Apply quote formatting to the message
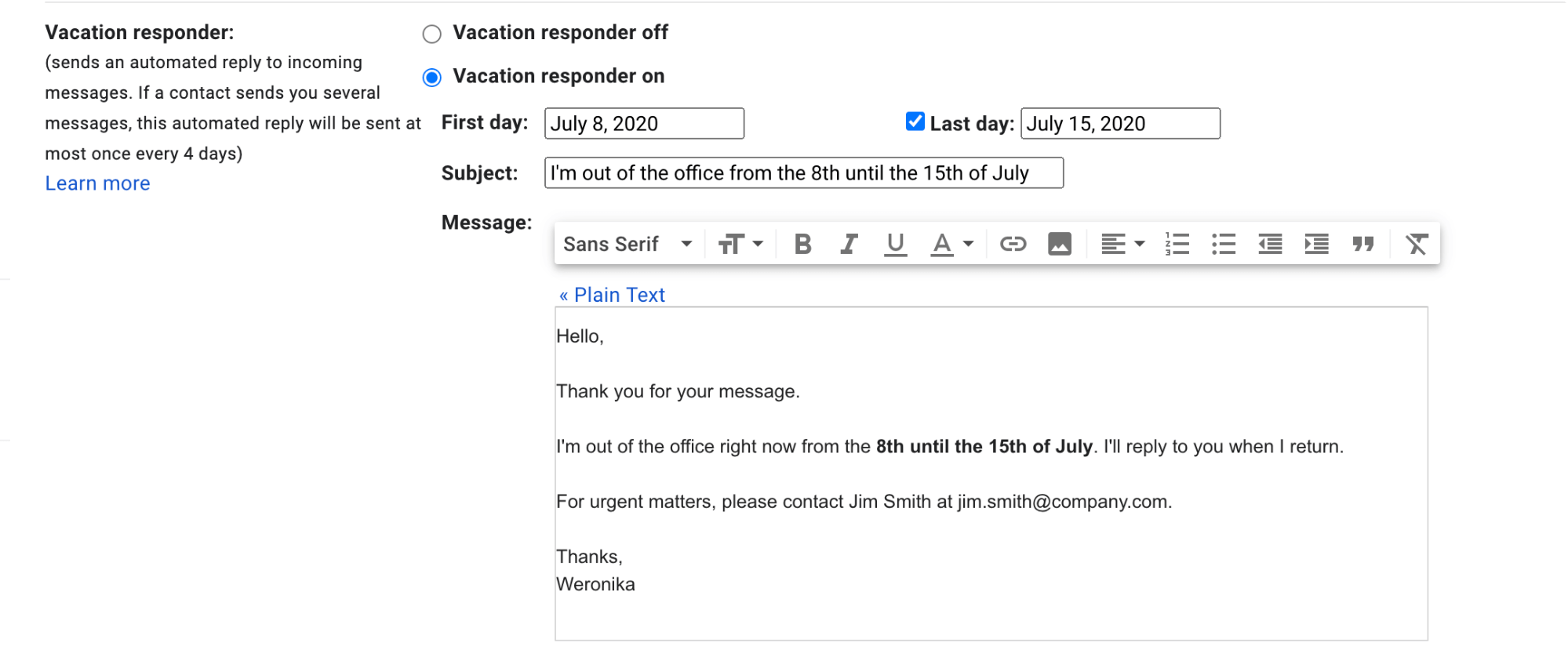The width and height of the screenshot is (1568, 653). coord(1362,244)
